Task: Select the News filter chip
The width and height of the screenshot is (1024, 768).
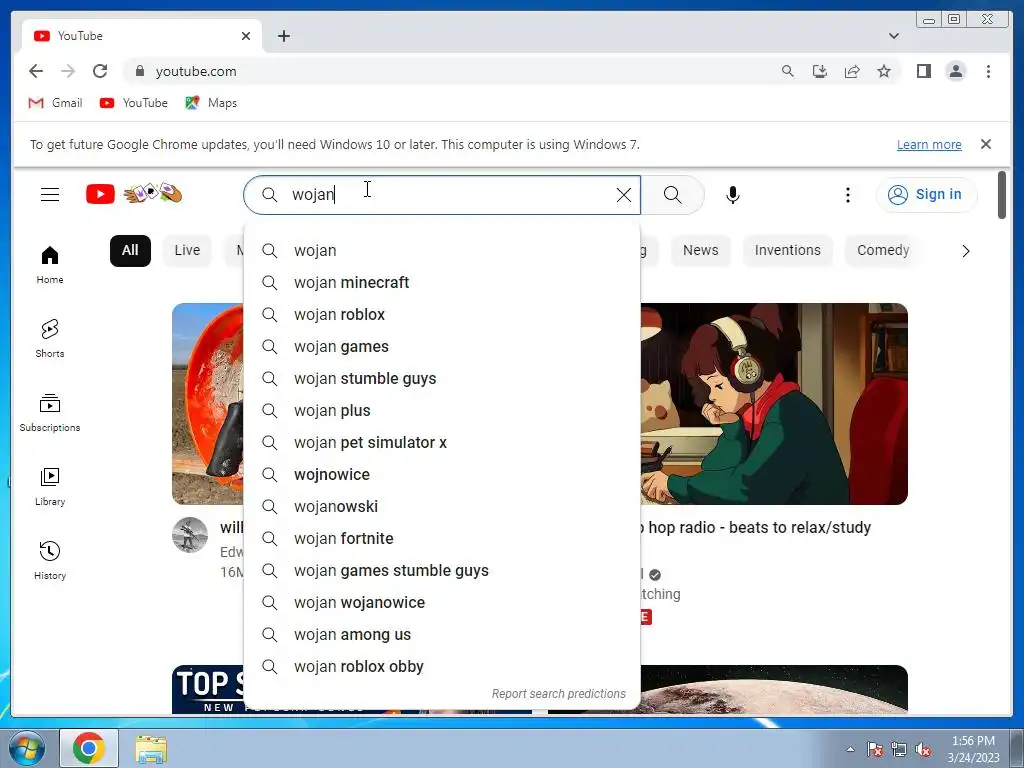Action: 700,251
